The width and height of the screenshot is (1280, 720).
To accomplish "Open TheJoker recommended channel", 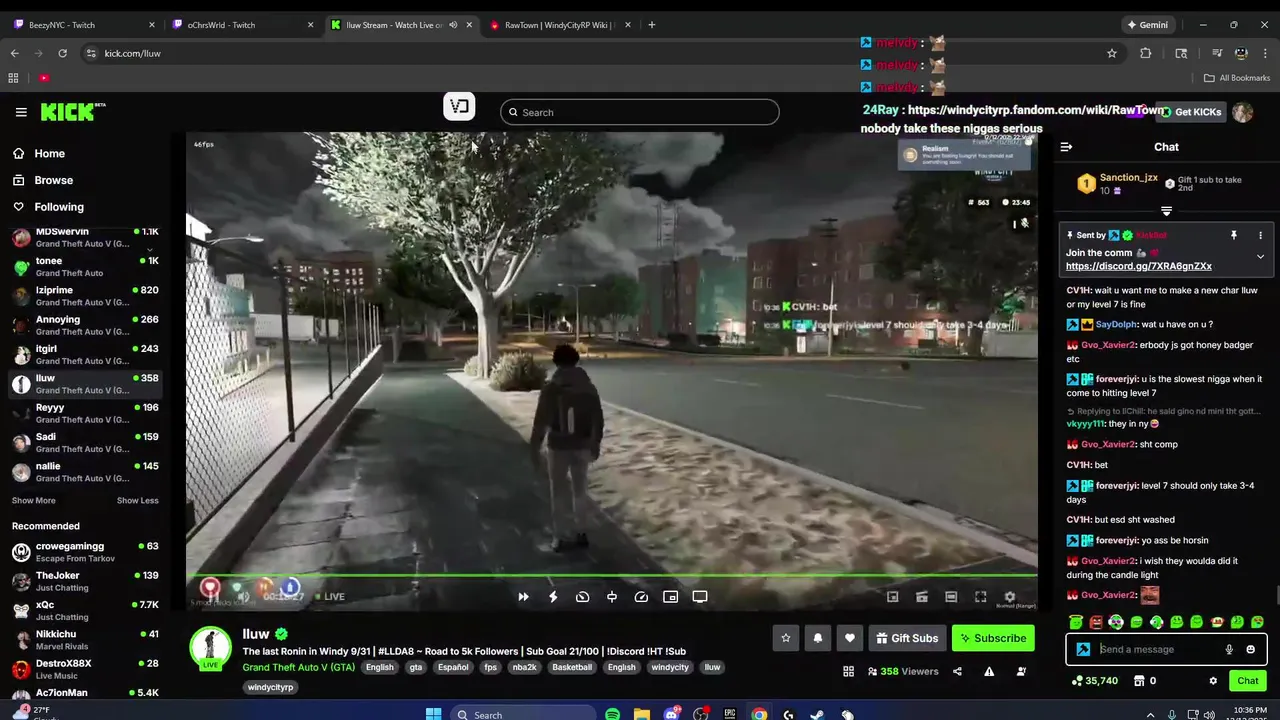I will [x=85, y=581].
